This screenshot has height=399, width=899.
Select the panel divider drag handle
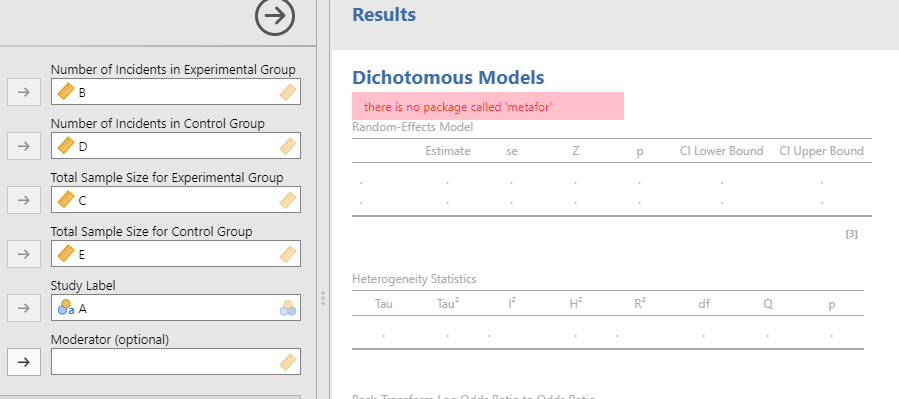point(323,298)
